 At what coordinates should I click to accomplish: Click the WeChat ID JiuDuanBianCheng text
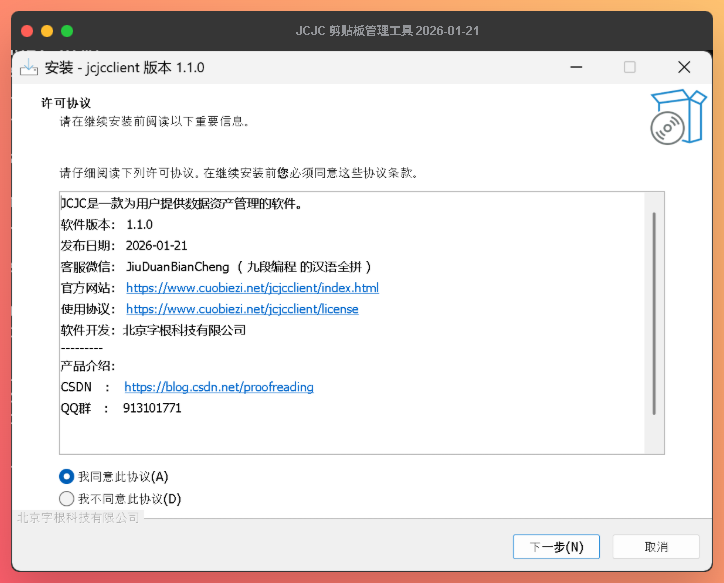(x=178, y=267)
